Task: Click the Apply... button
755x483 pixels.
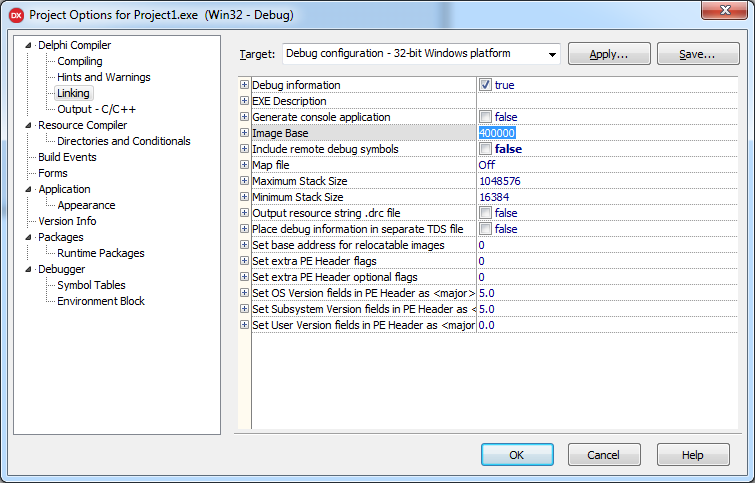Action: (x=609, y=53)
